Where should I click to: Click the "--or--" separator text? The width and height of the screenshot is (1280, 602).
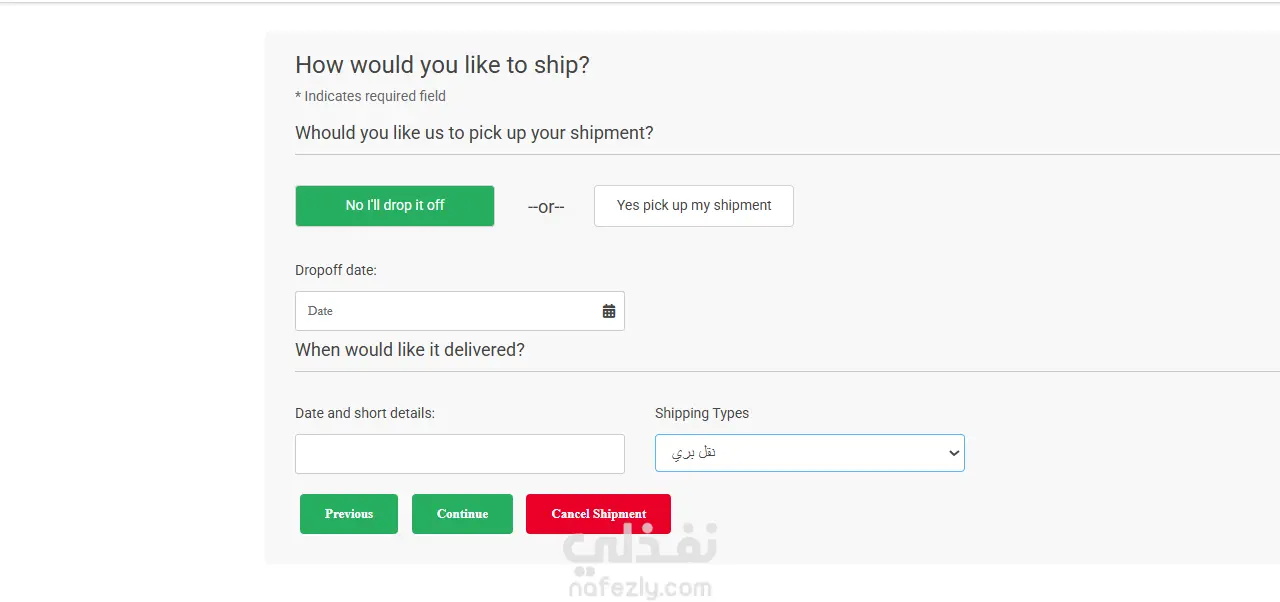point(546,207)
